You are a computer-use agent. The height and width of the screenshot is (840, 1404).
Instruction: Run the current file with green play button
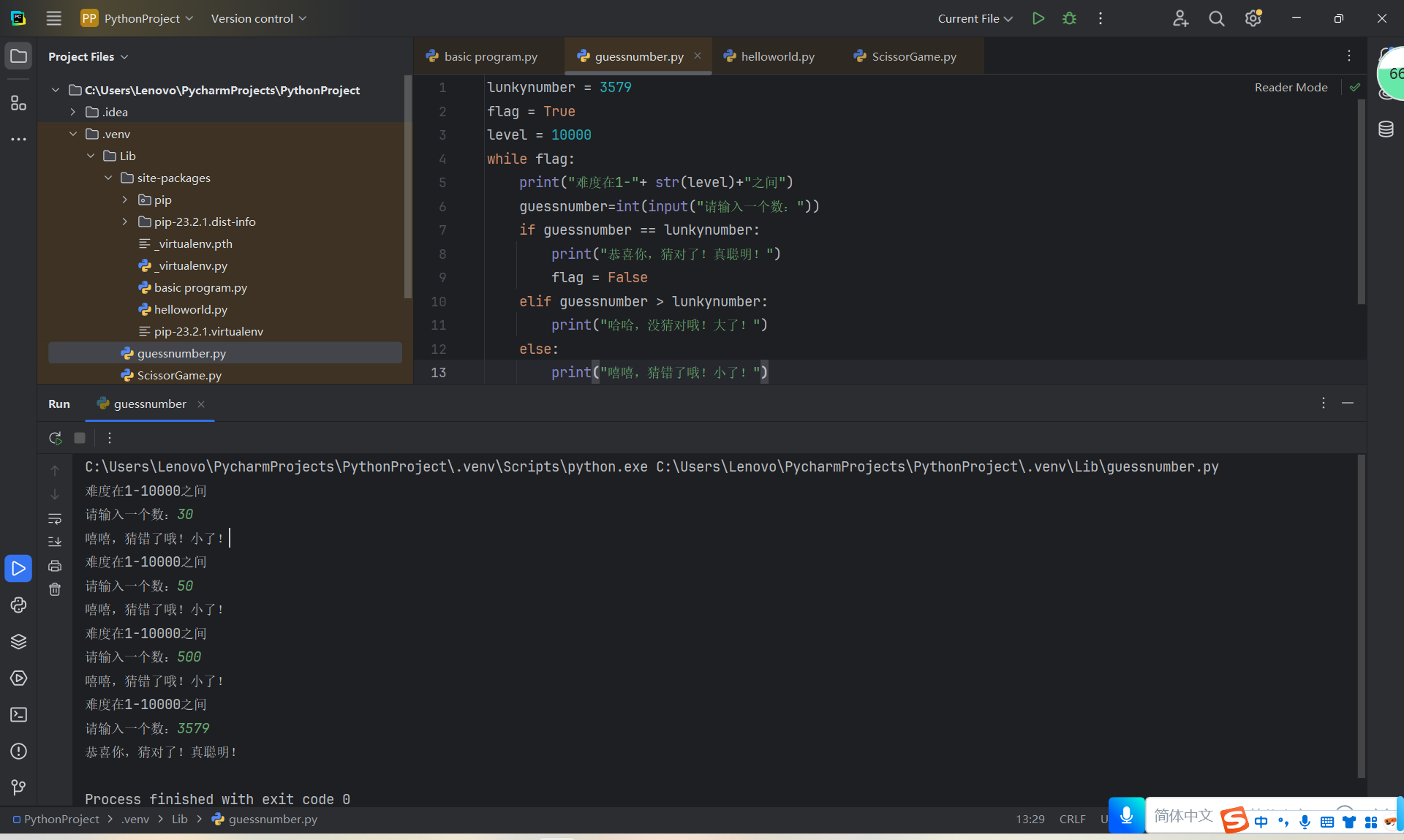(1038, 18)
